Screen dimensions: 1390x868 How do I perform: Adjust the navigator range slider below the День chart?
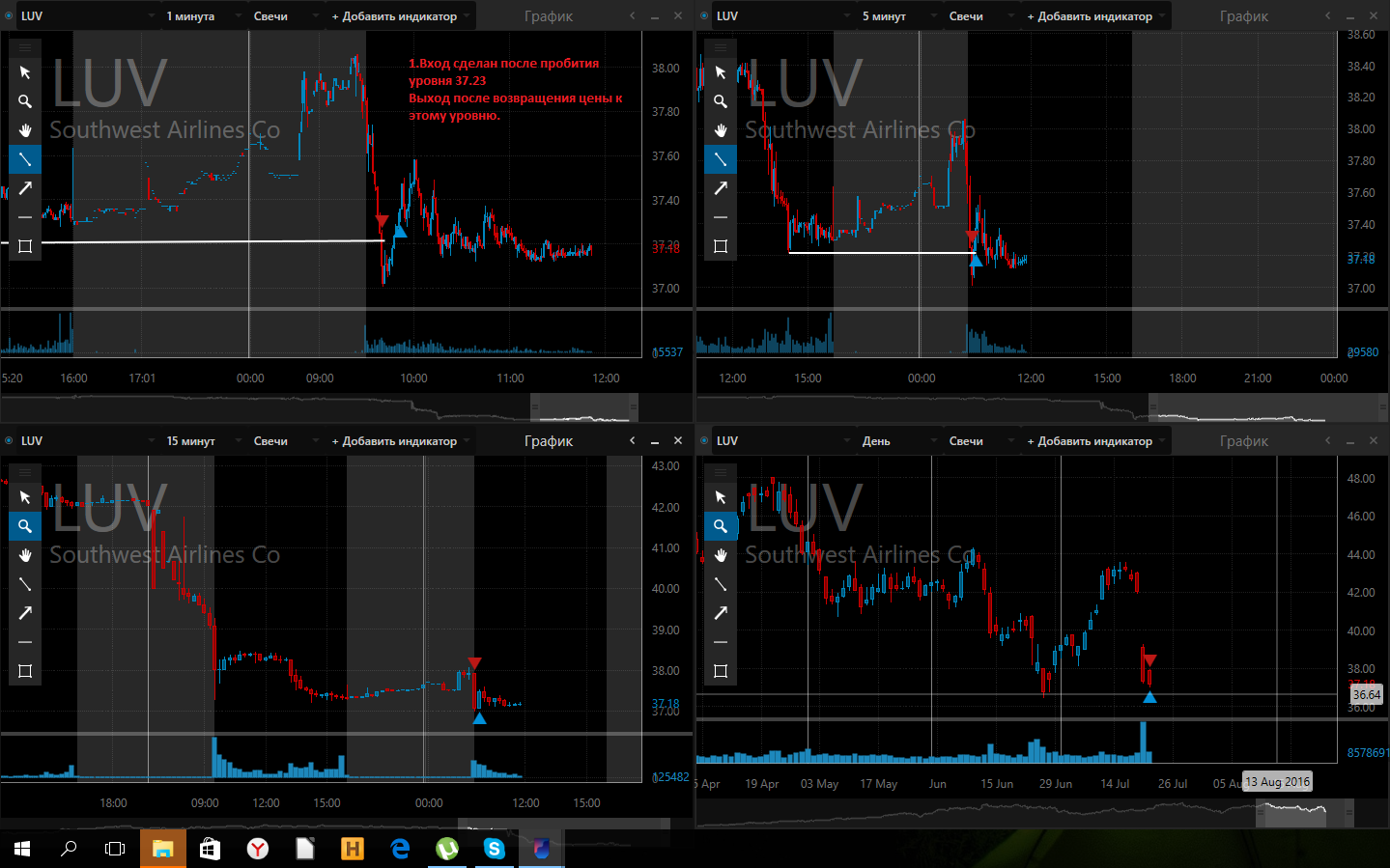pyautogui.click(x=1305, y=814)
